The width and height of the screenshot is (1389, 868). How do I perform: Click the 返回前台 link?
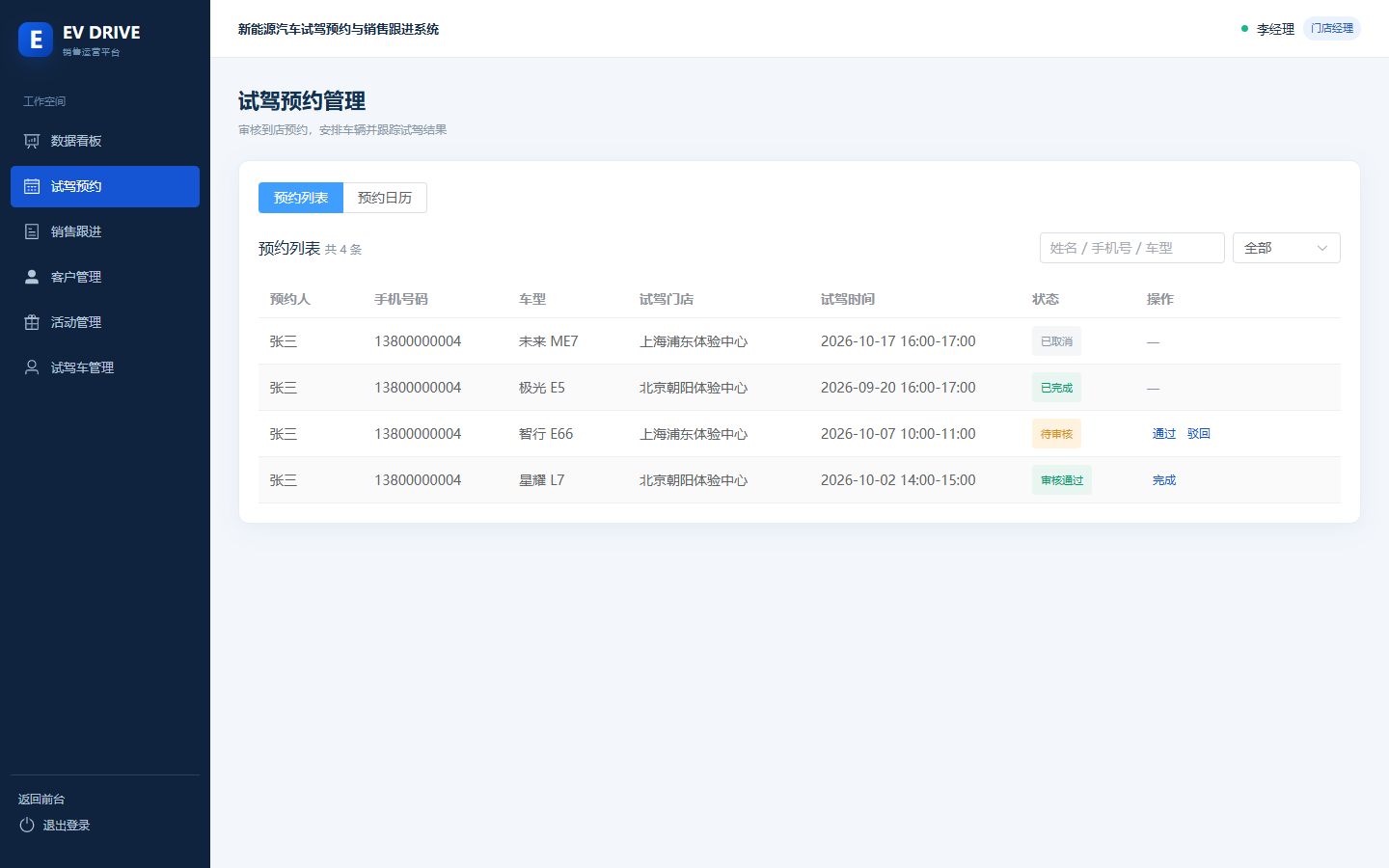click(41, 799)
